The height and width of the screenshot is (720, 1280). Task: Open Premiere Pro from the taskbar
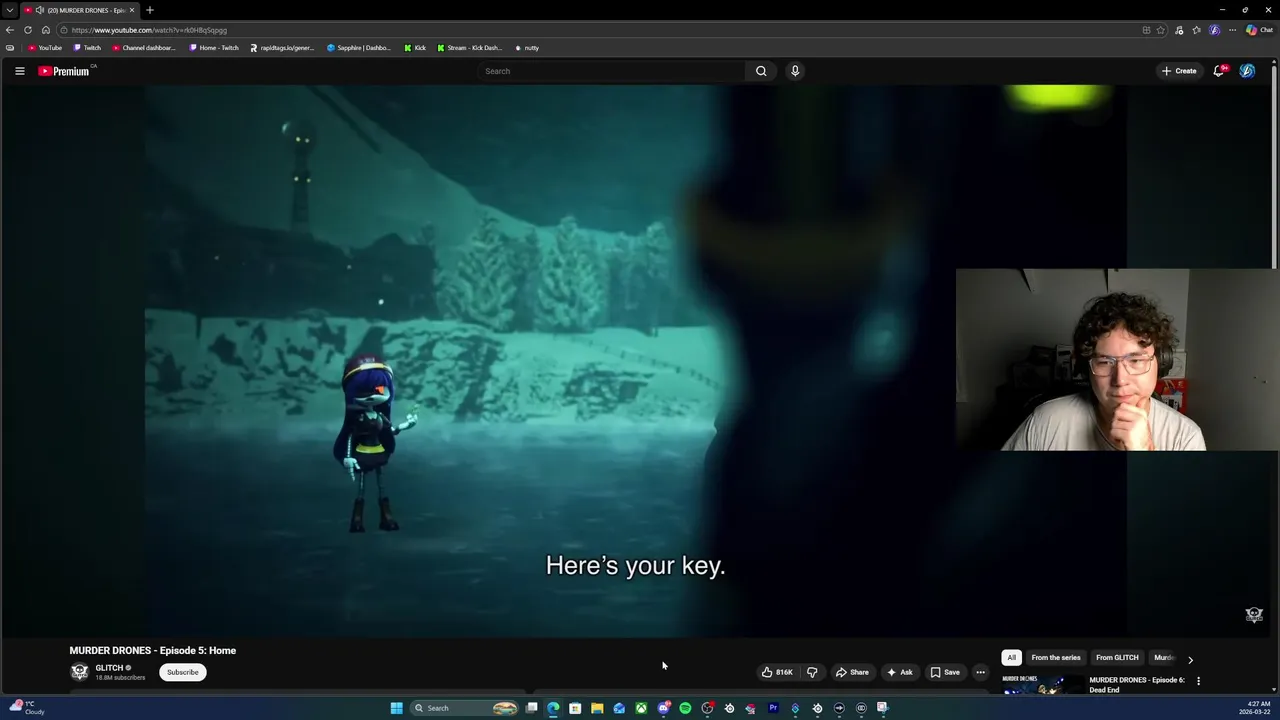pos(773,708)
